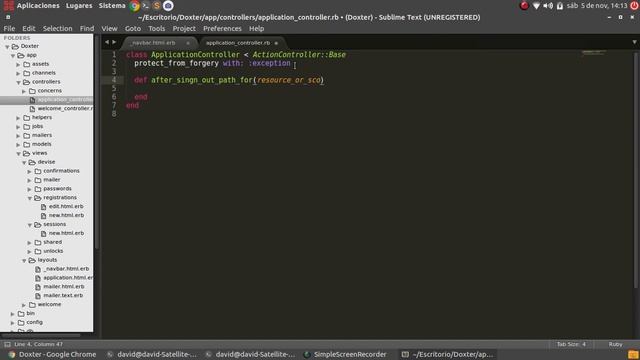This screenshot has width=640, height=360.
Task: Open the Doxter root folder icon
Action: click(16, 46)
